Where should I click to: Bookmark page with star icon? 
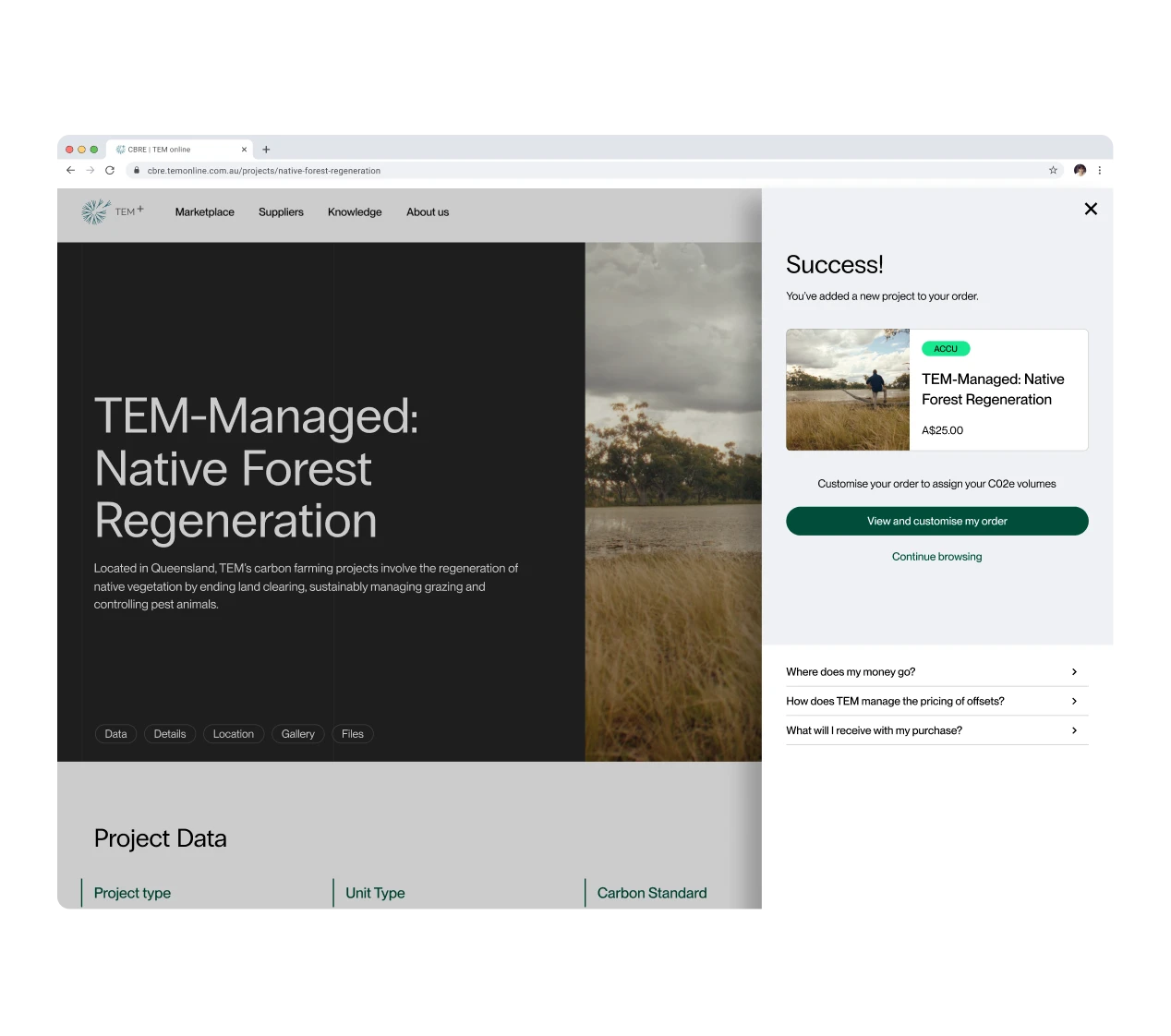coord(1053,170)
